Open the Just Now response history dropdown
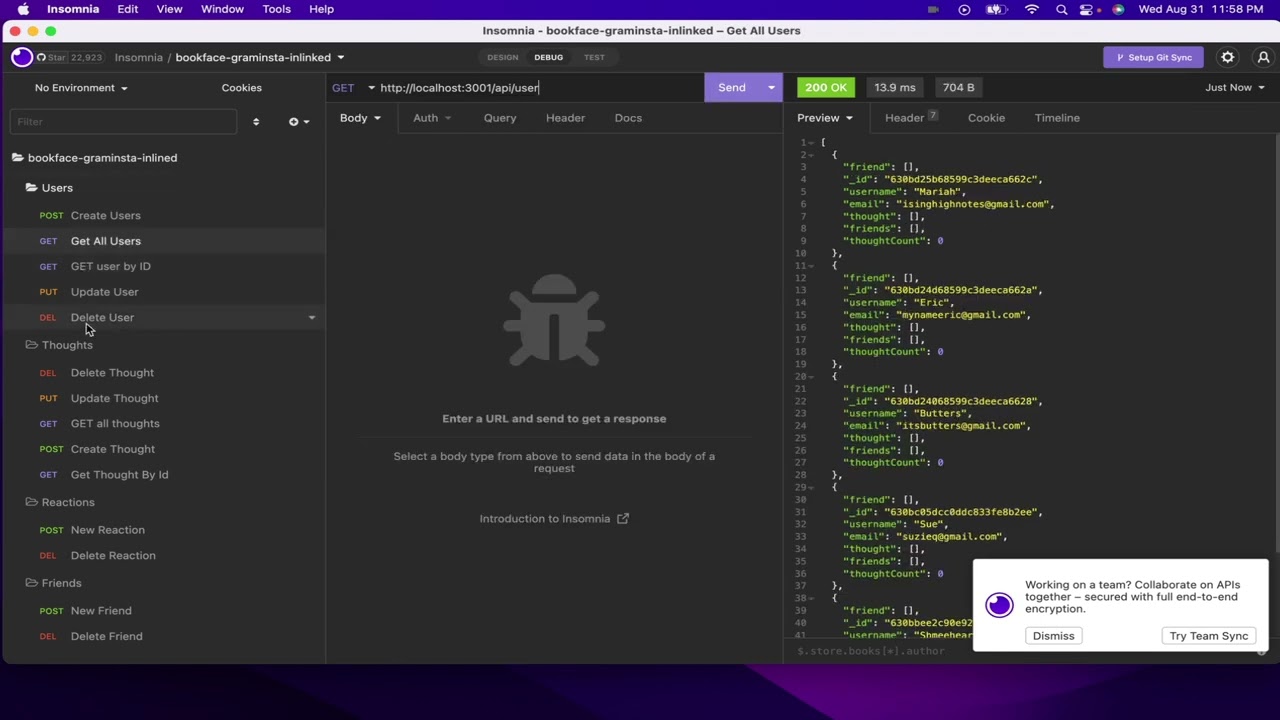 1235,88
